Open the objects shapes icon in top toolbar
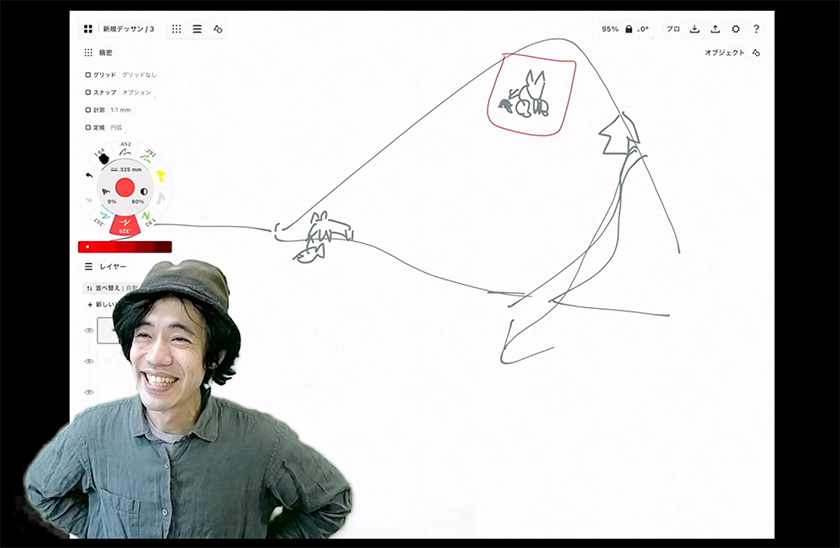This screenshot has height=548, width=840. [218, 29]
